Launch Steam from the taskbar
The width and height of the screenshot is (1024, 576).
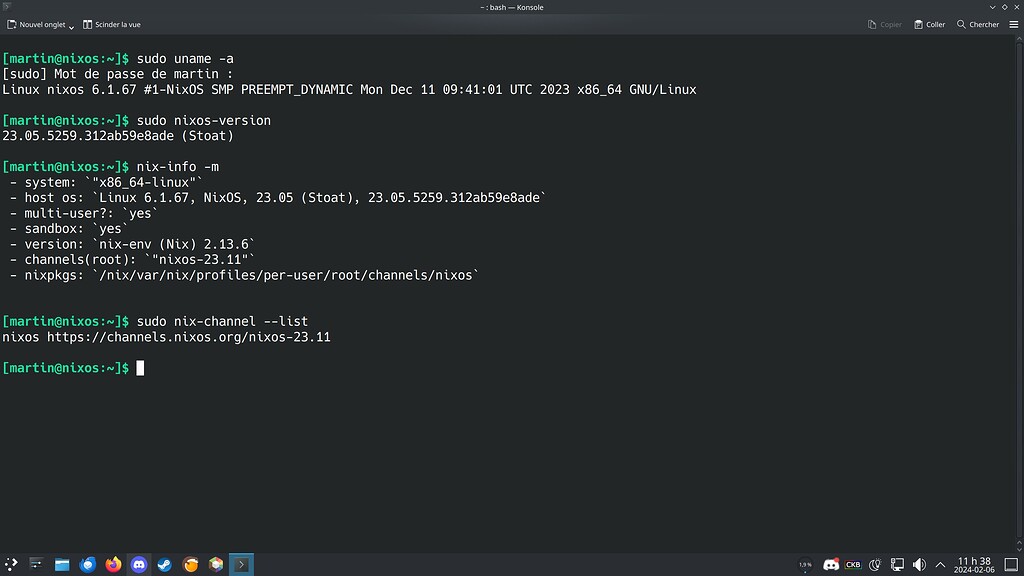click(164, 564)
